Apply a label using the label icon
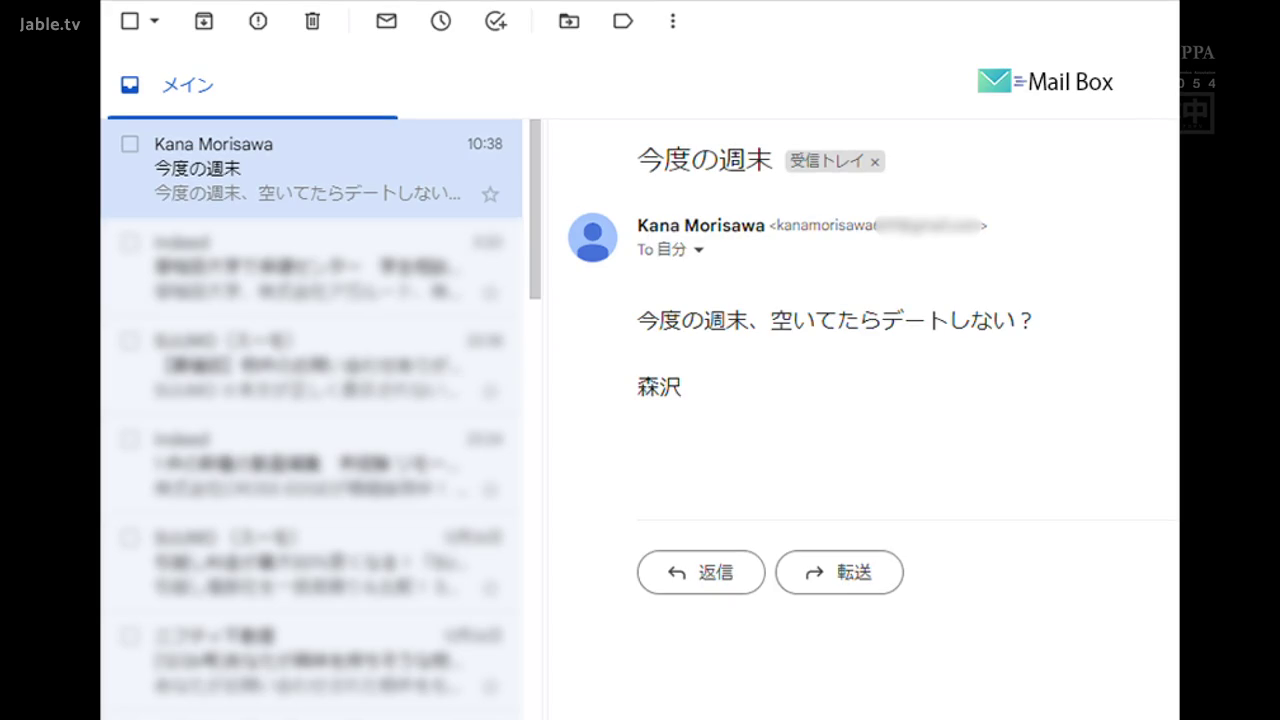1280x720 pixels. coord(622,21)
